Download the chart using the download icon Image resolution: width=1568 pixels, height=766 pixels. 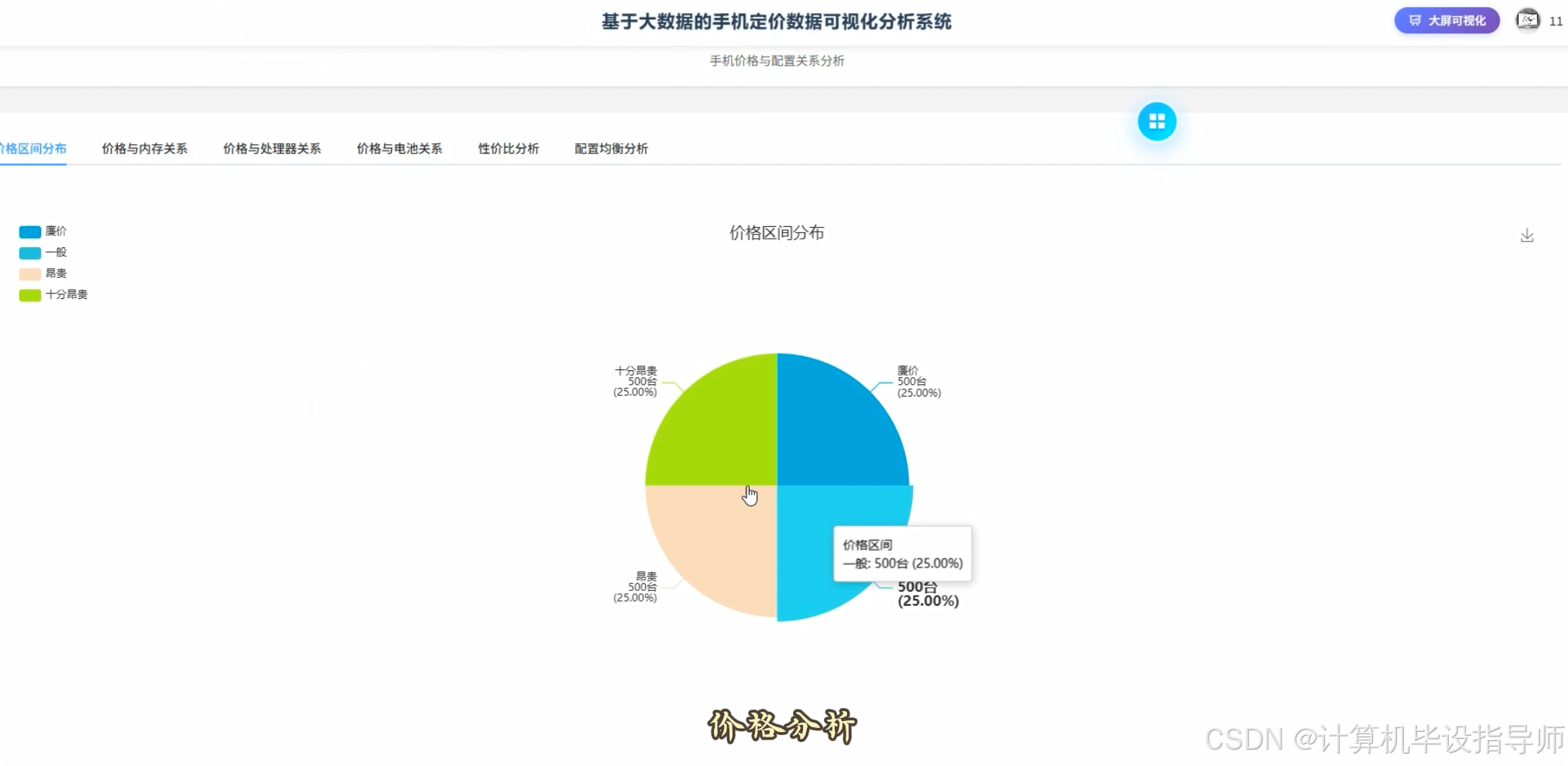point(1527,235)
